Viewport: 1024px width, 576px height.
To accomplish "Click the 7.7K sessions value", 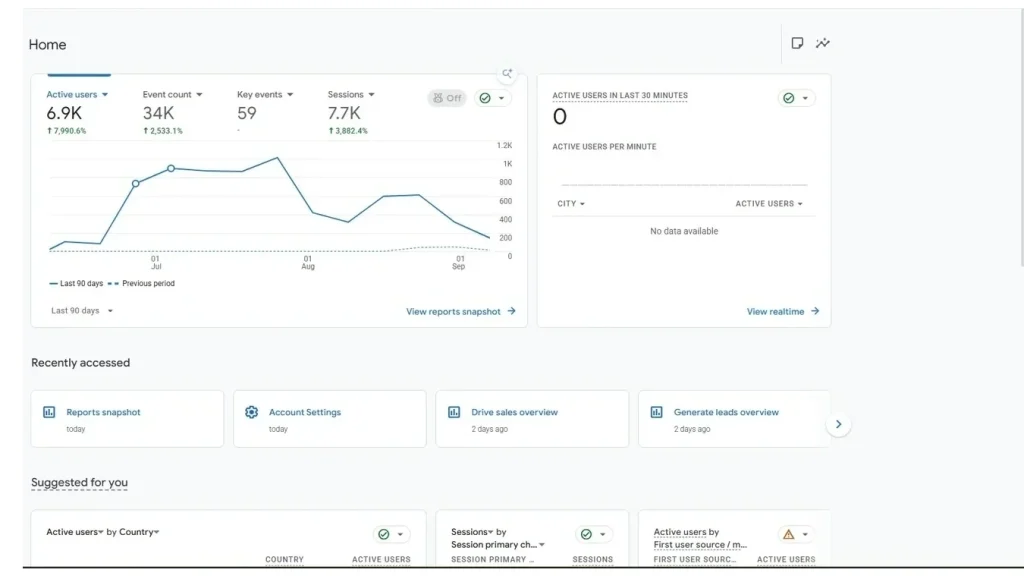I will (x=344, y=113).
